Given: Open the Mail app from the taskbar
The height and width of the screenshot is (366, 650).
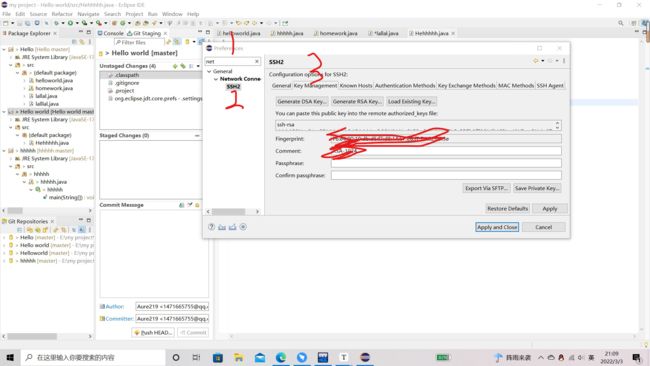Looking at the screenshot, I should (x=260, y=357).
